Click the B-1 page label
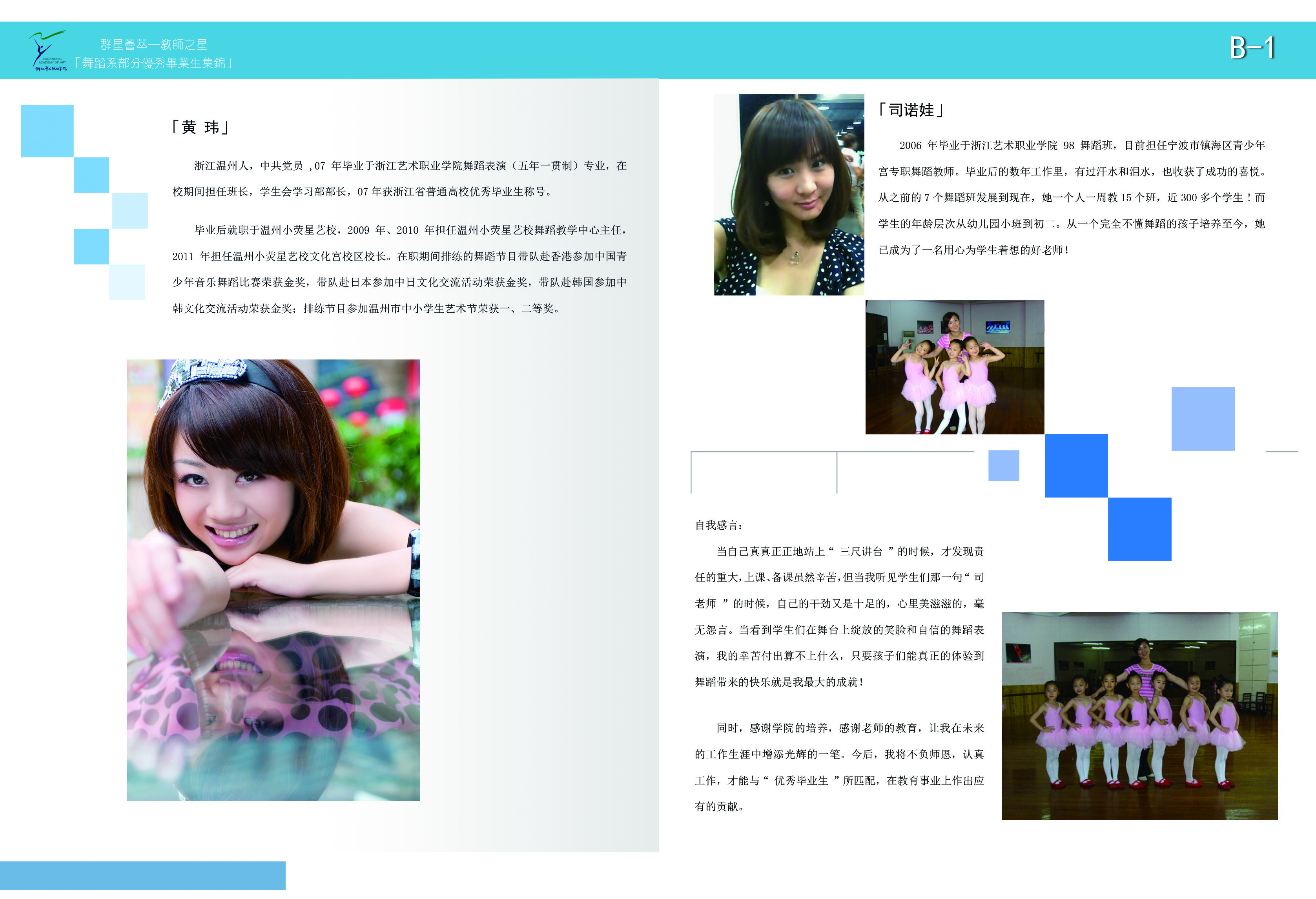Image resolution: width=1316 pixels, height=899 pixels. tap(1252, 48)
